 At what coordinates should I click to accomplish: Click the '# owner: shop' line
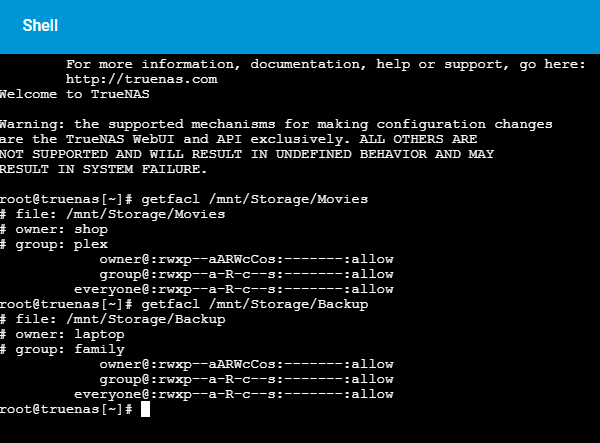54,230
